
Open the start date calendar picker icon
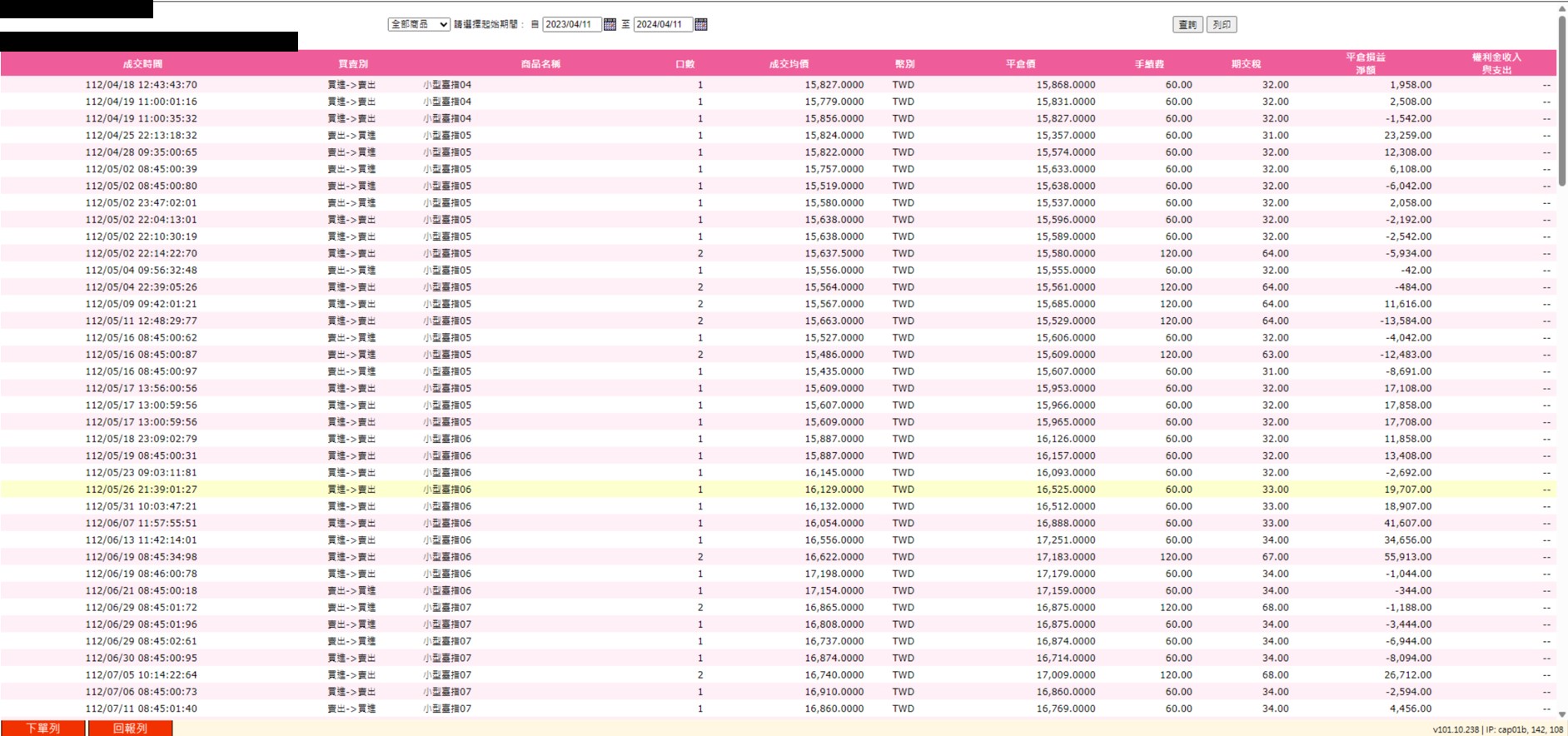(x=610, y=25)
